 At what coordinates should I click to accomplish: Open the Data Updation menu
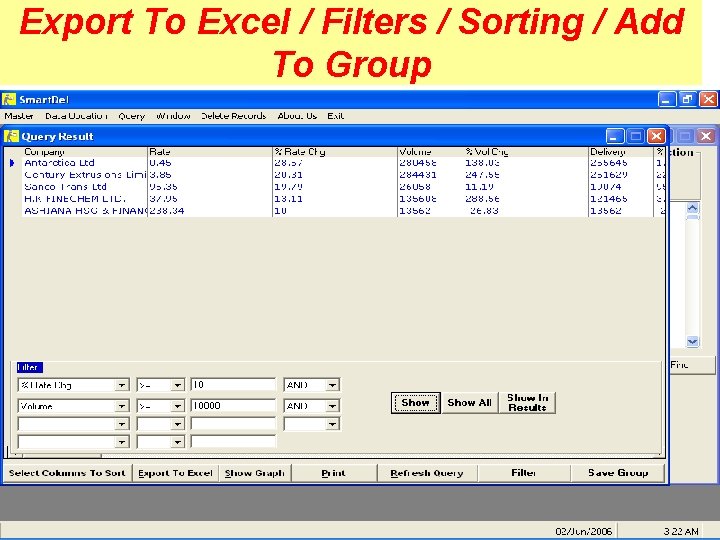point(76,116)
